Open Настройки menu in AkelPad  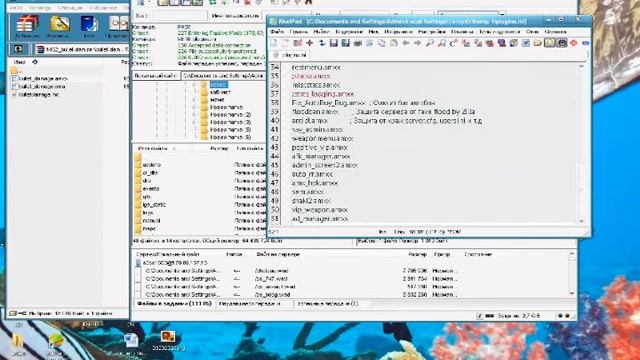431,31
